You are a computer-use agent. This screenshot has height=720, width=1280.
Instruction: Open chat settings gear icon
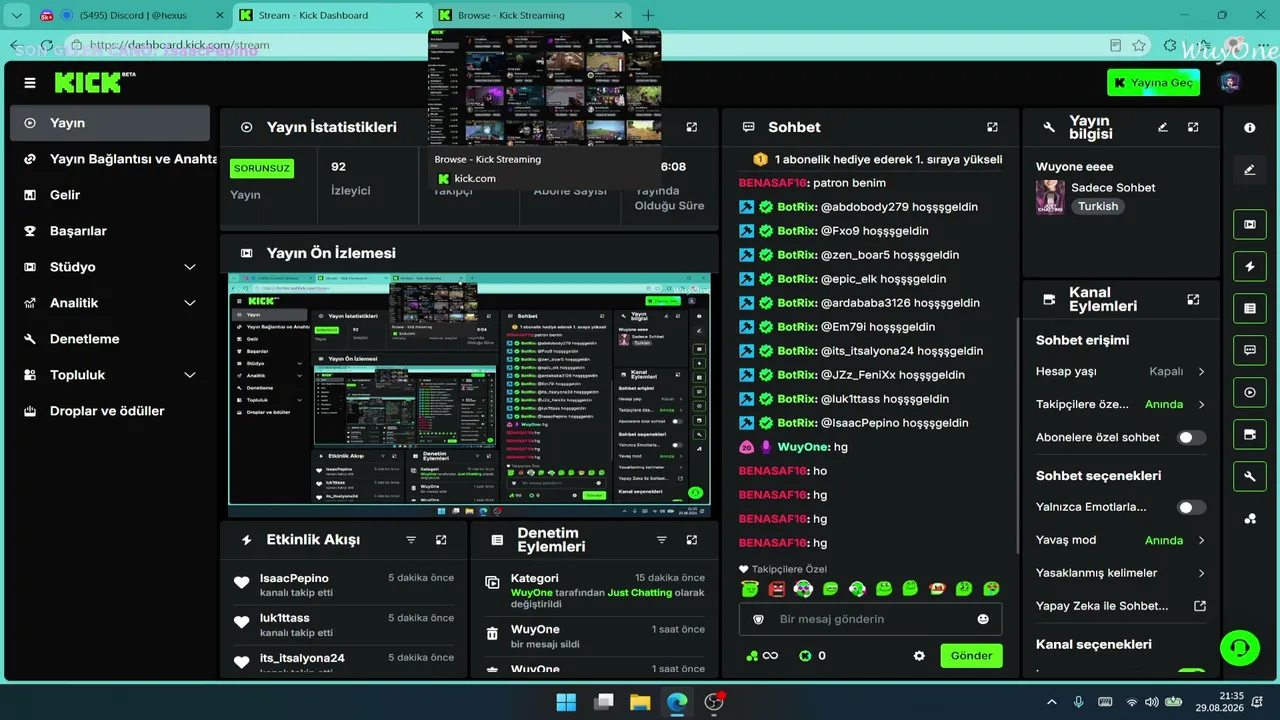coord(919,656)
